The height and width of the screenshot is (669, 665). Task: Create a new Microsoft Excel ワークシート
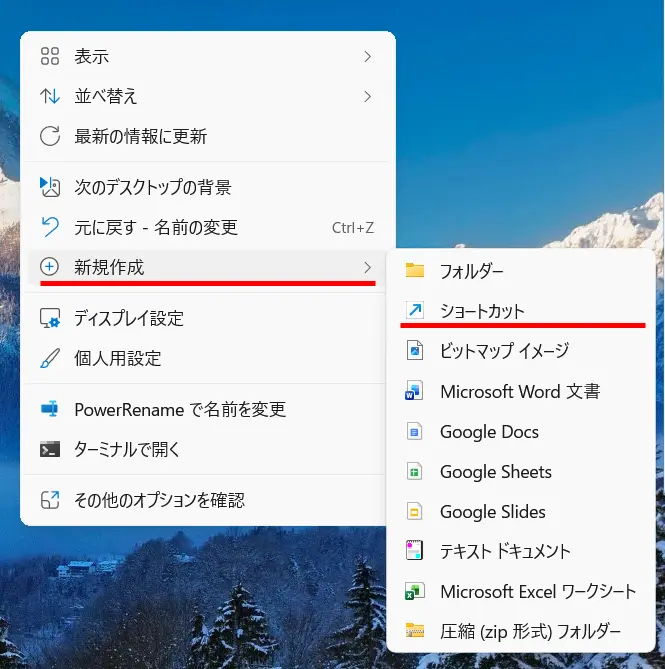click(x=521, y=591)
